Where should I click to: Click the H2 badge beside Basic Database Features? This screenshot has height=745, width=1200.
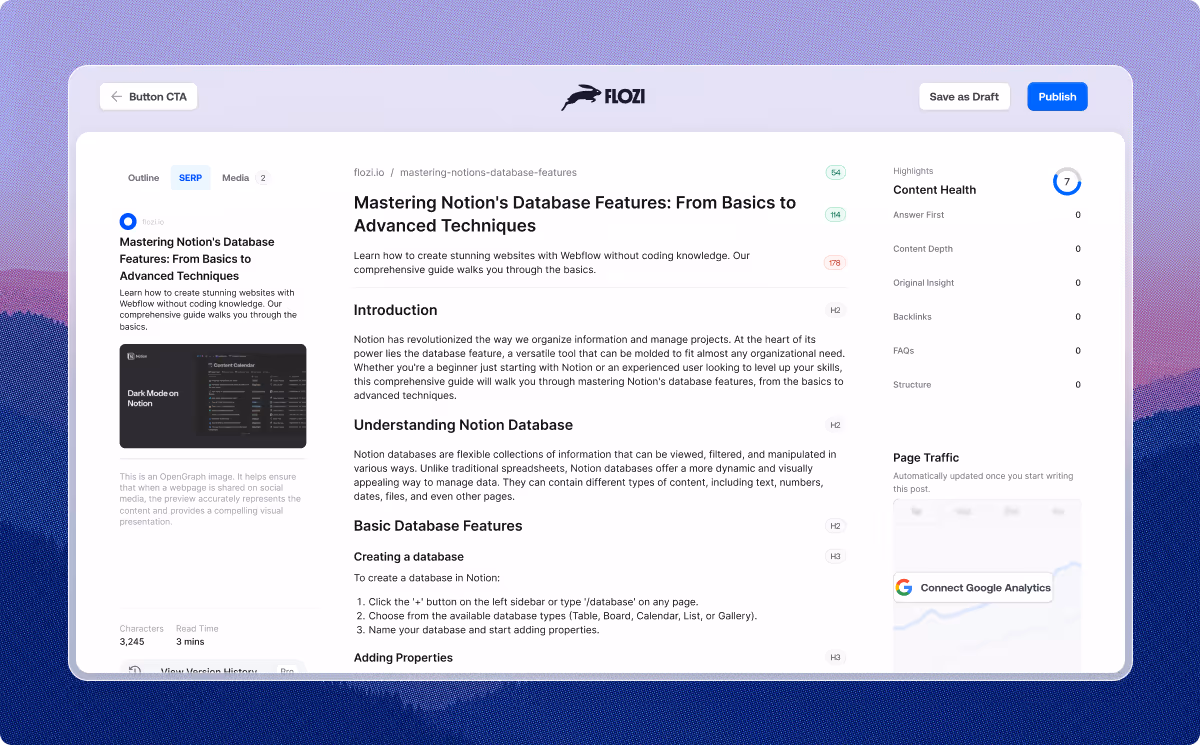point(835,526)
